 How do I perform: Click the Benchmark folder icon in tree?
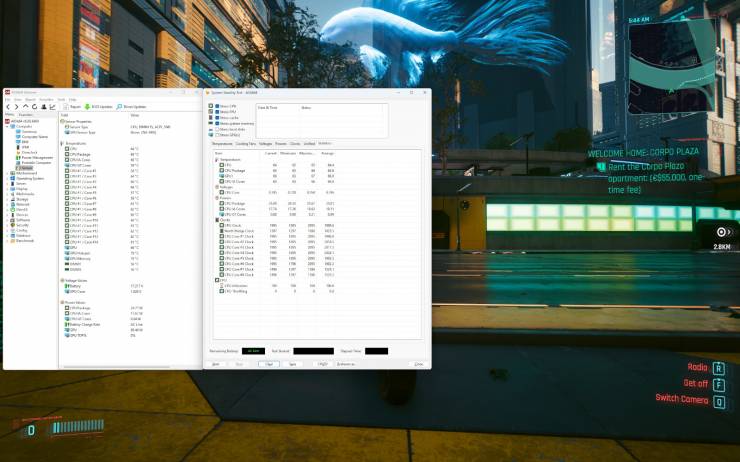tap(13, 241)
